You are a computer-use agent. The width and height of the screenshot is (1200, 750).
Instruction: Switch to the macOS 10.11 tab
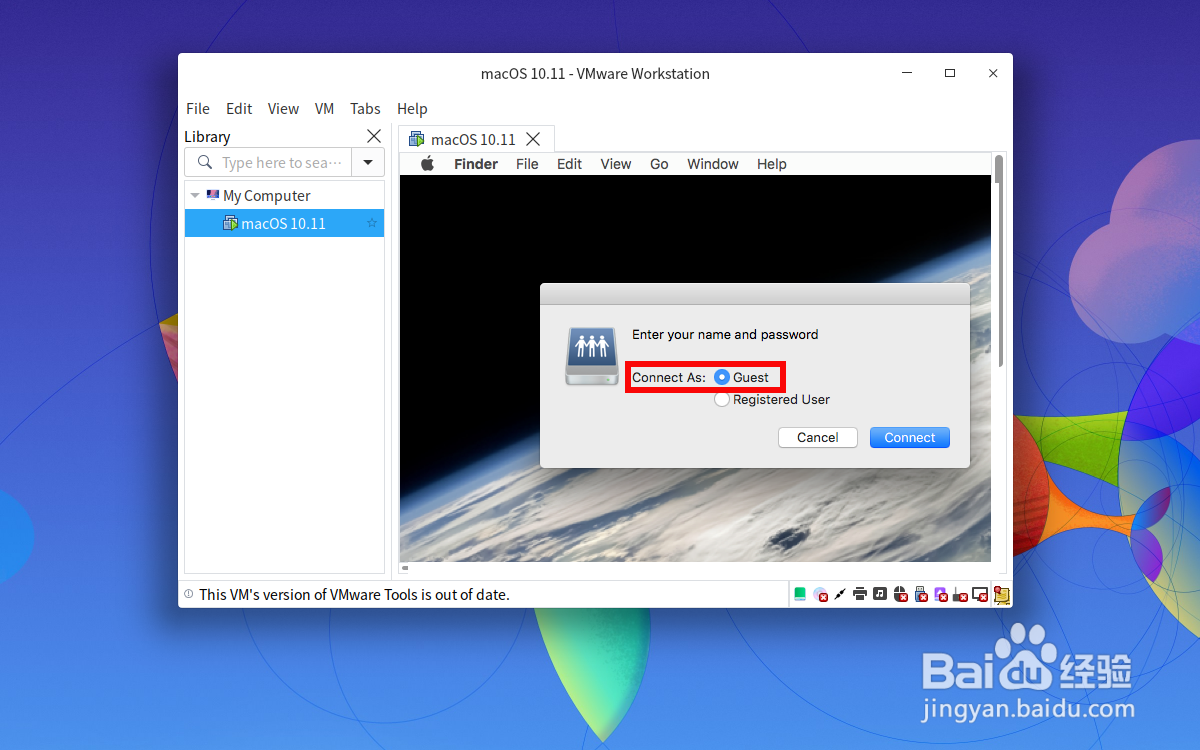(x=476, y=139)
